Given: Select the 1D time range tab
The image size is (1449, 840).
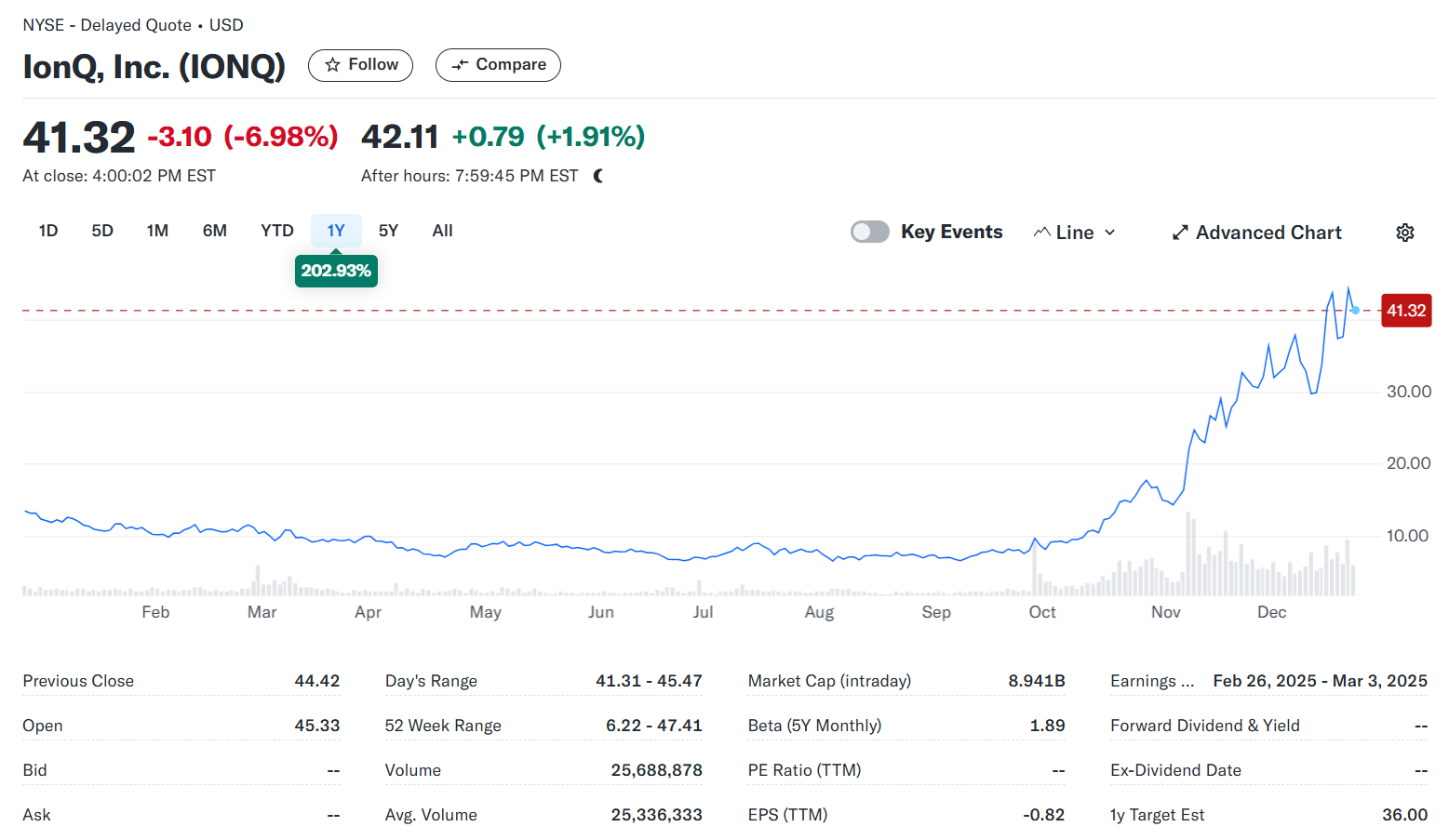Looking at the screenshot, I should tap(48, 231).
